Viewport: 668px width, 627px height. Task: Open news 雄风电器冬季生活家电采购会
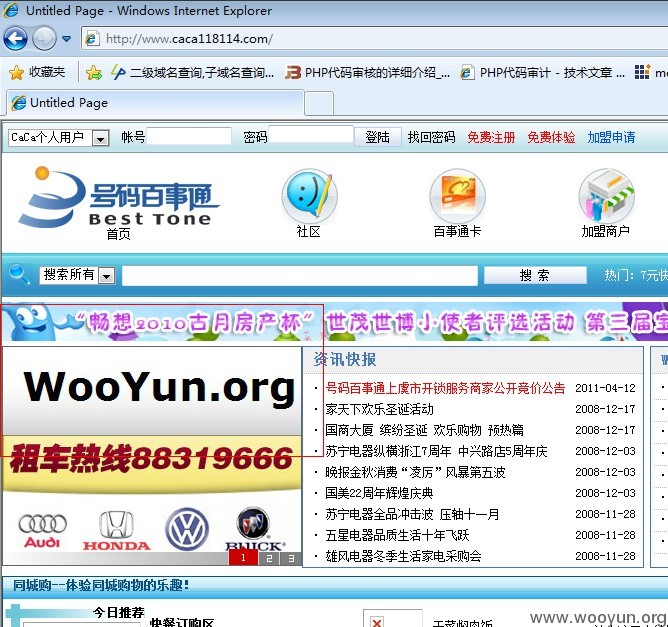[403, 556]
